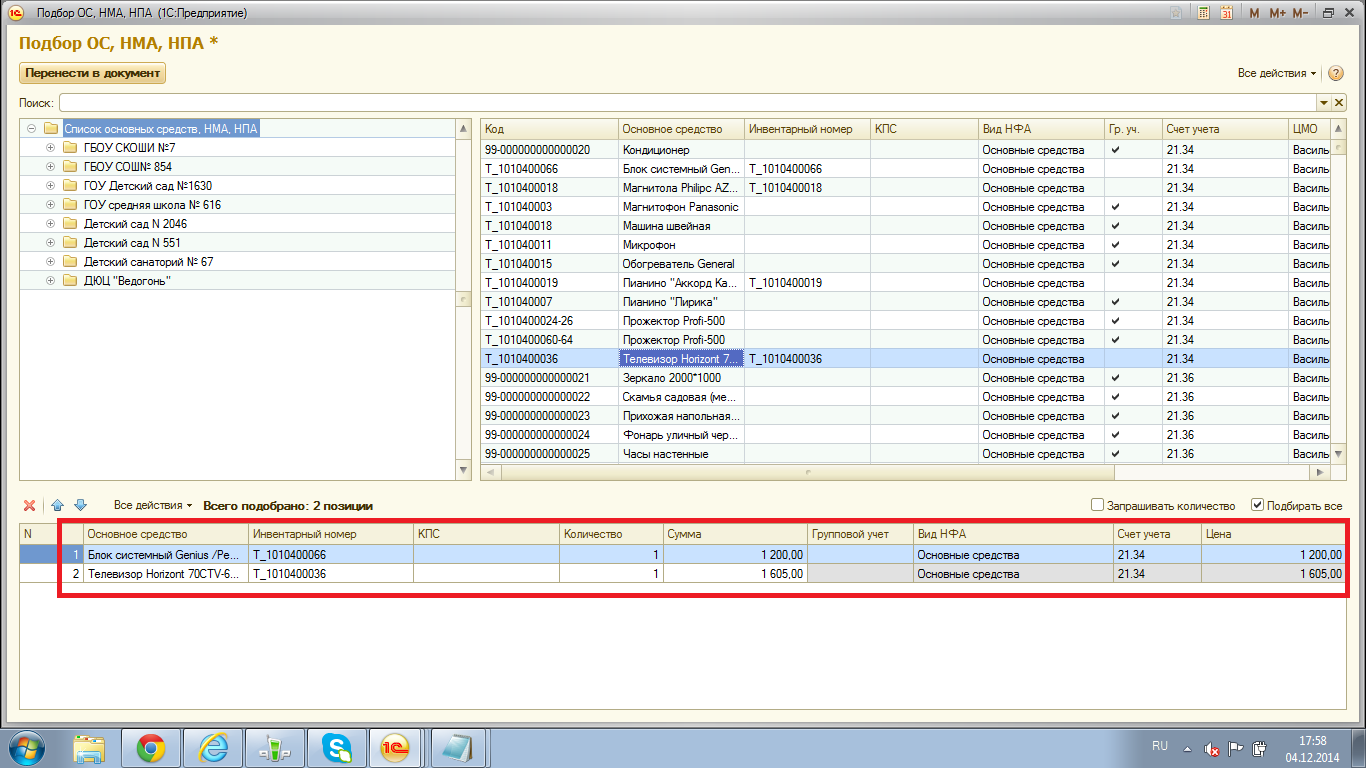Open top-right 'Все действия' menu
Viewport: 1366px width, 768px height.
[1277, 73]
